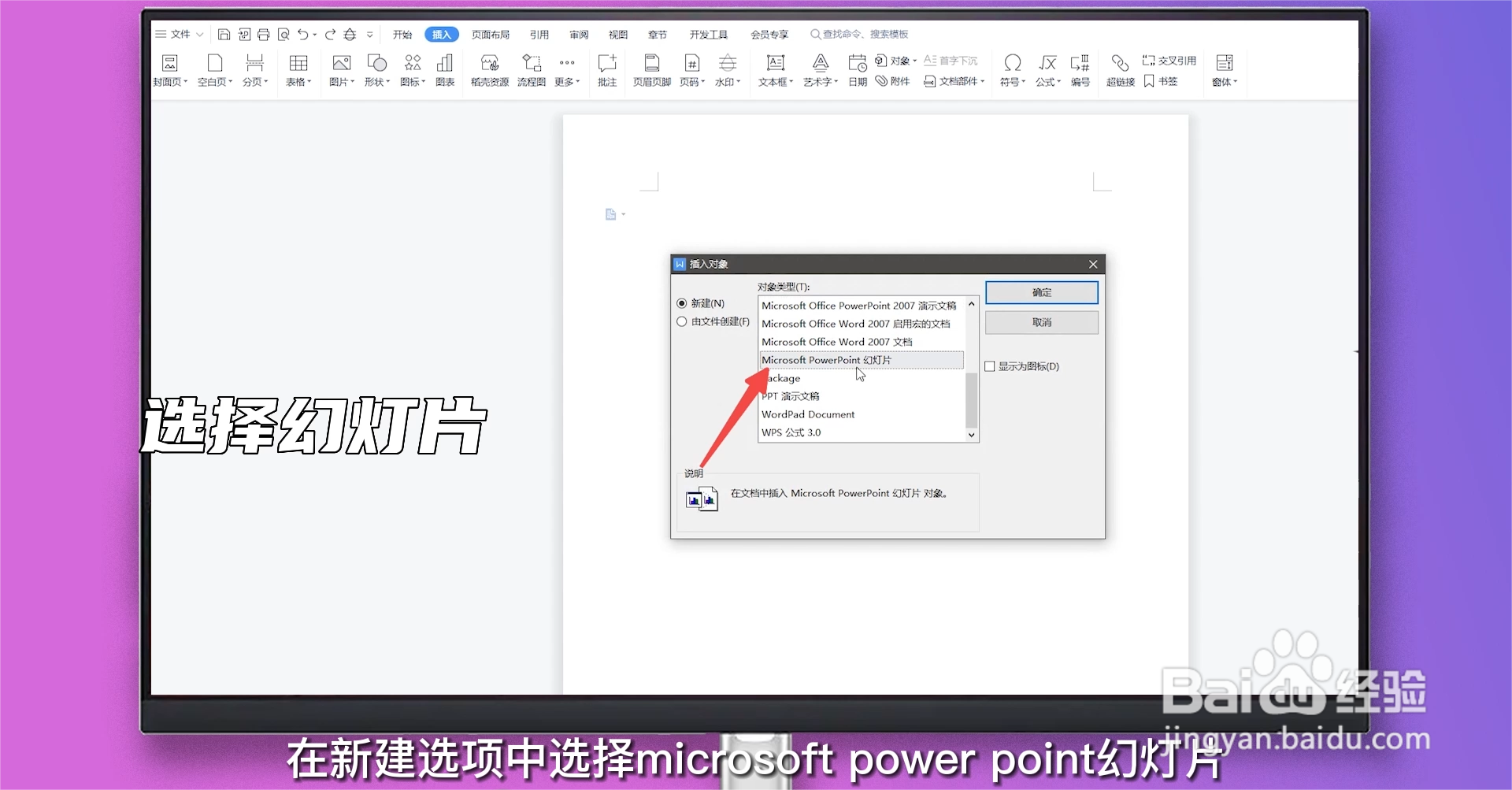Select Microsoft PowerPoint 幻灯片 entry
This screenshot has height=790, width=1512.
click(861, 360)
